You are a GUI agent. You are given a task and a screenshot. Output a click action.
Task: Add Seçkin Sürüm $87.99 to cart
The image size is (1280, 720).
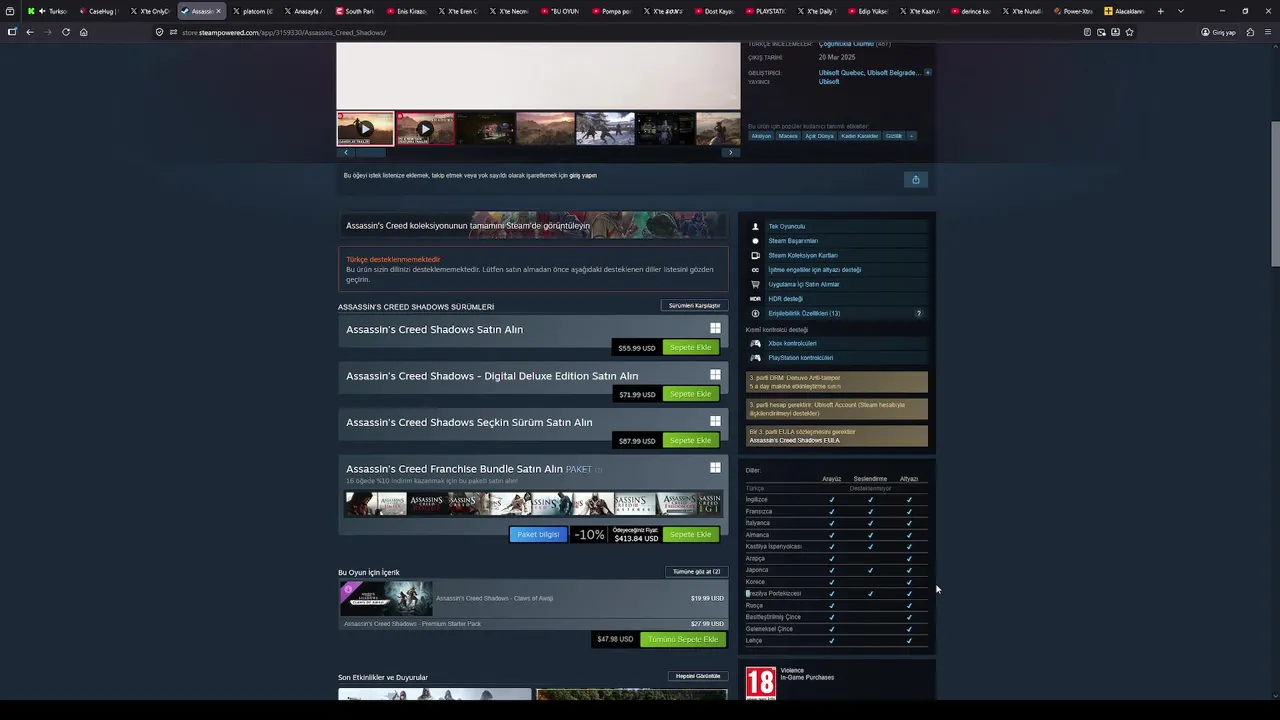tap(690, 441)
